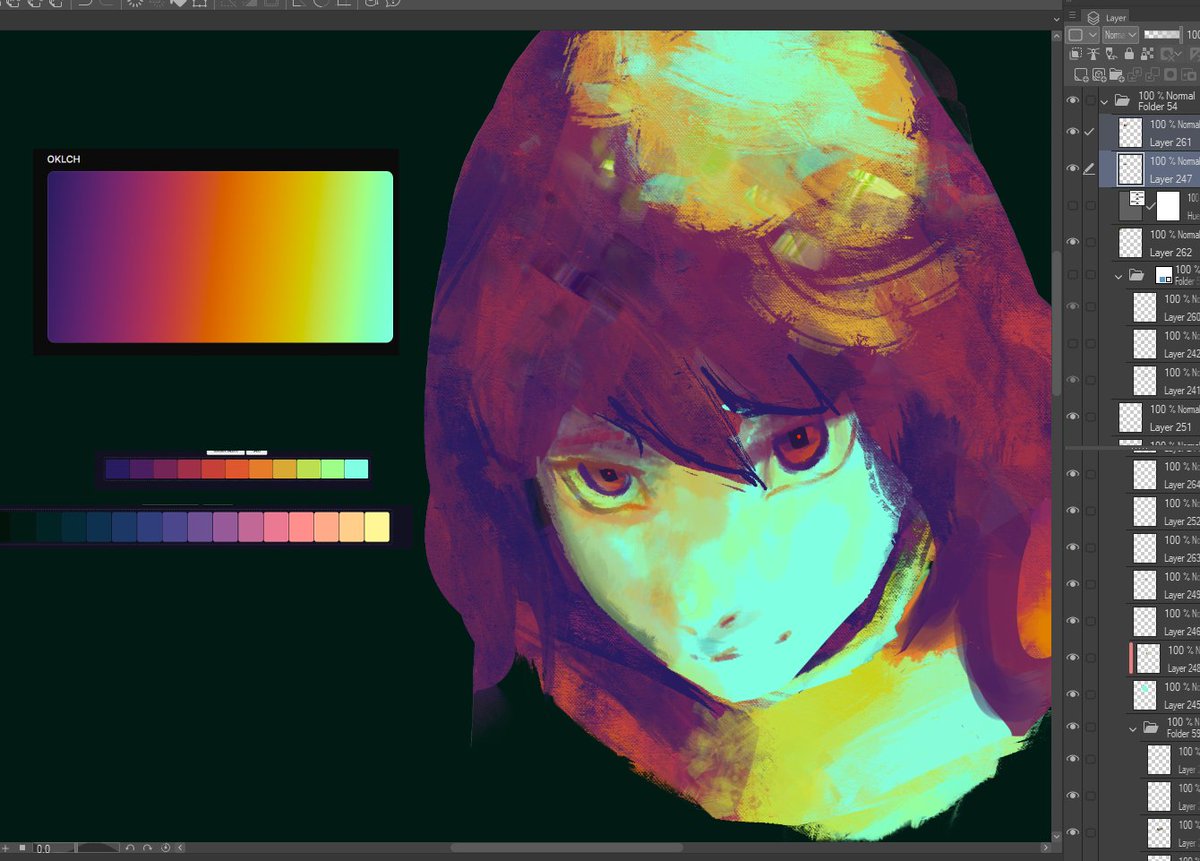Viewport: 1200px width, 861px height.
Task: Select row labeled Layer 262
Action: tap(1150, 242)
